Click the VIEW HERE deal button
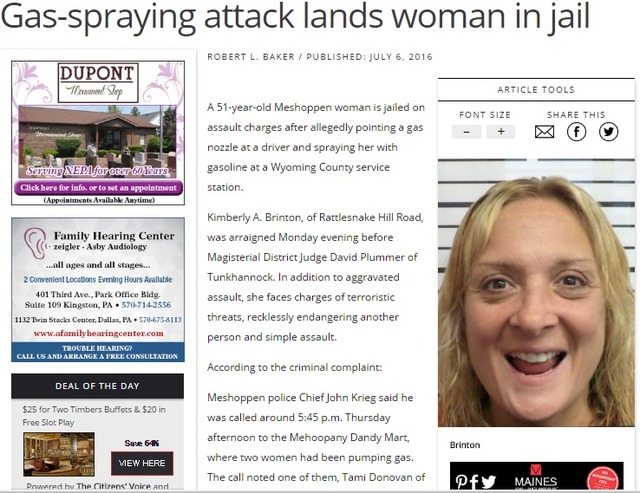 tap(142, 463)
